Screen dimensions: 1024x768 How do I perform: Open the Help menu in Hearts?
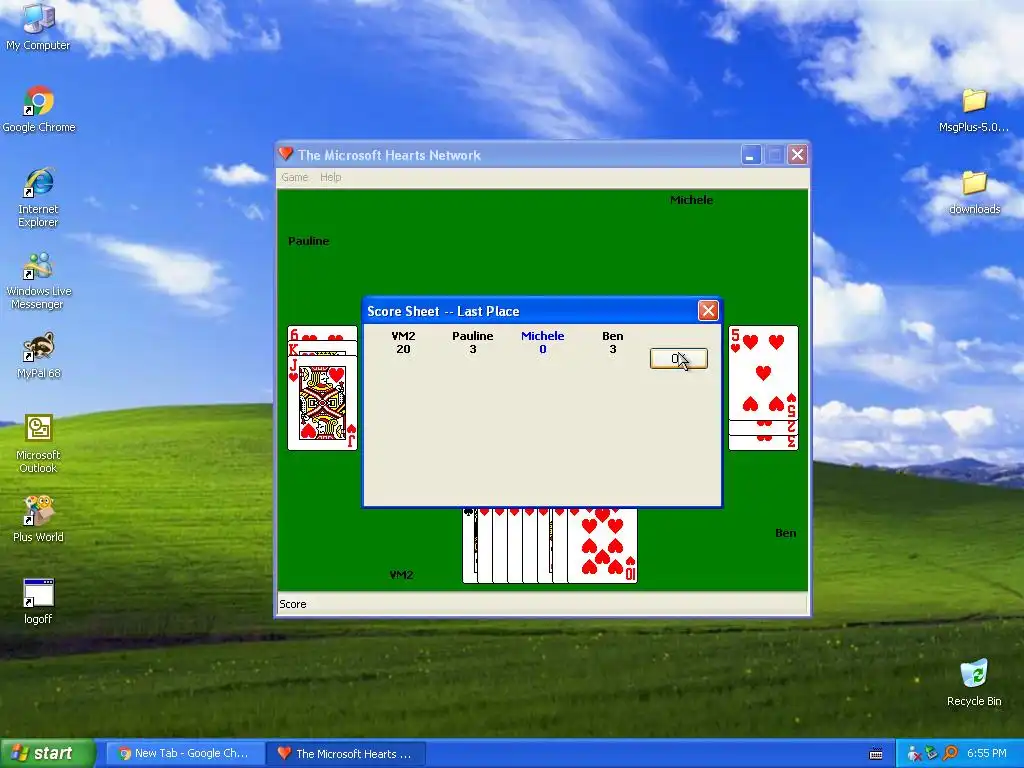point(330,177)
